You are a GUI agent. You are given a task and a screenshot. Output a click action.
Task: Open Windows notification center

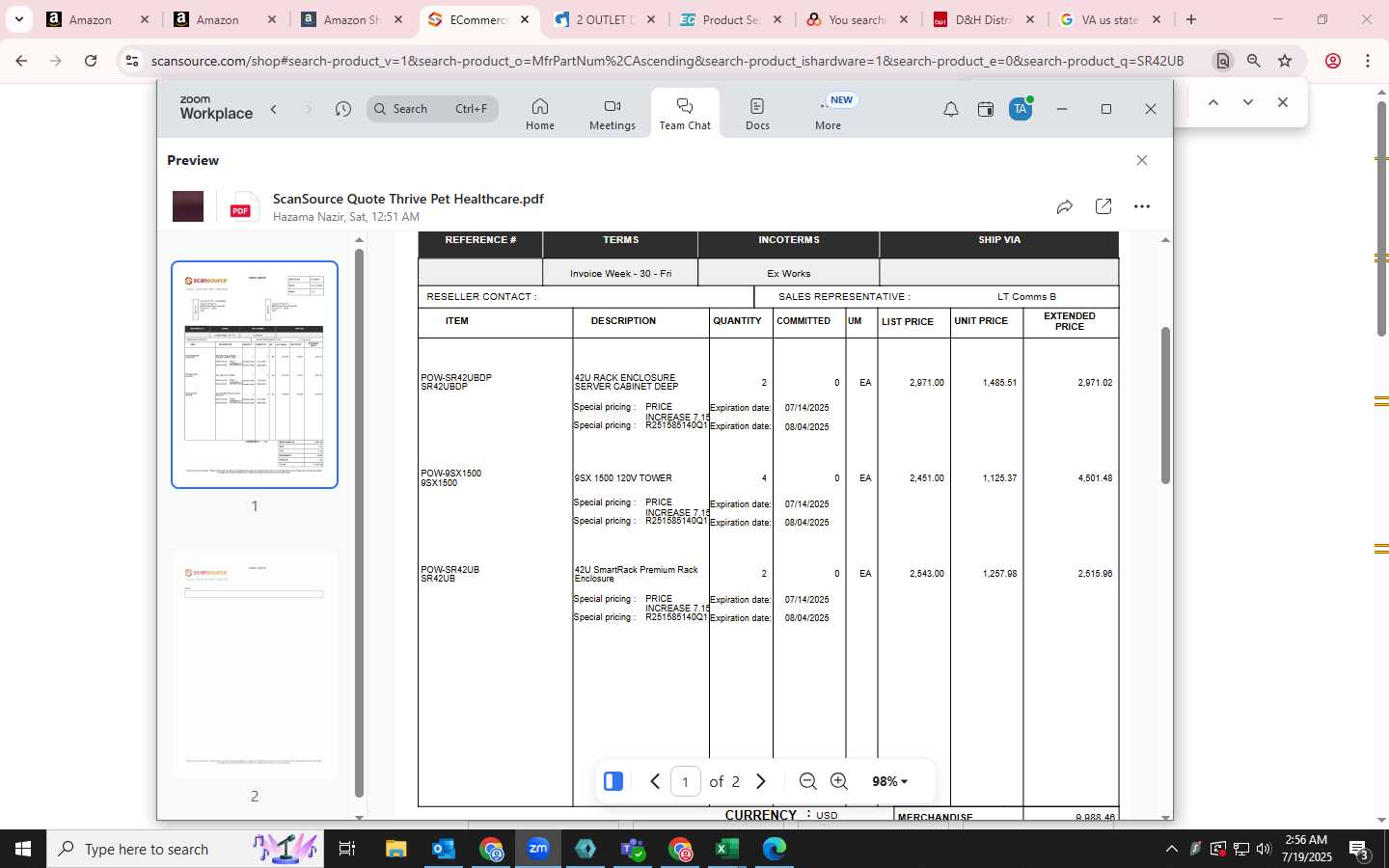(x=1360, y=850)
